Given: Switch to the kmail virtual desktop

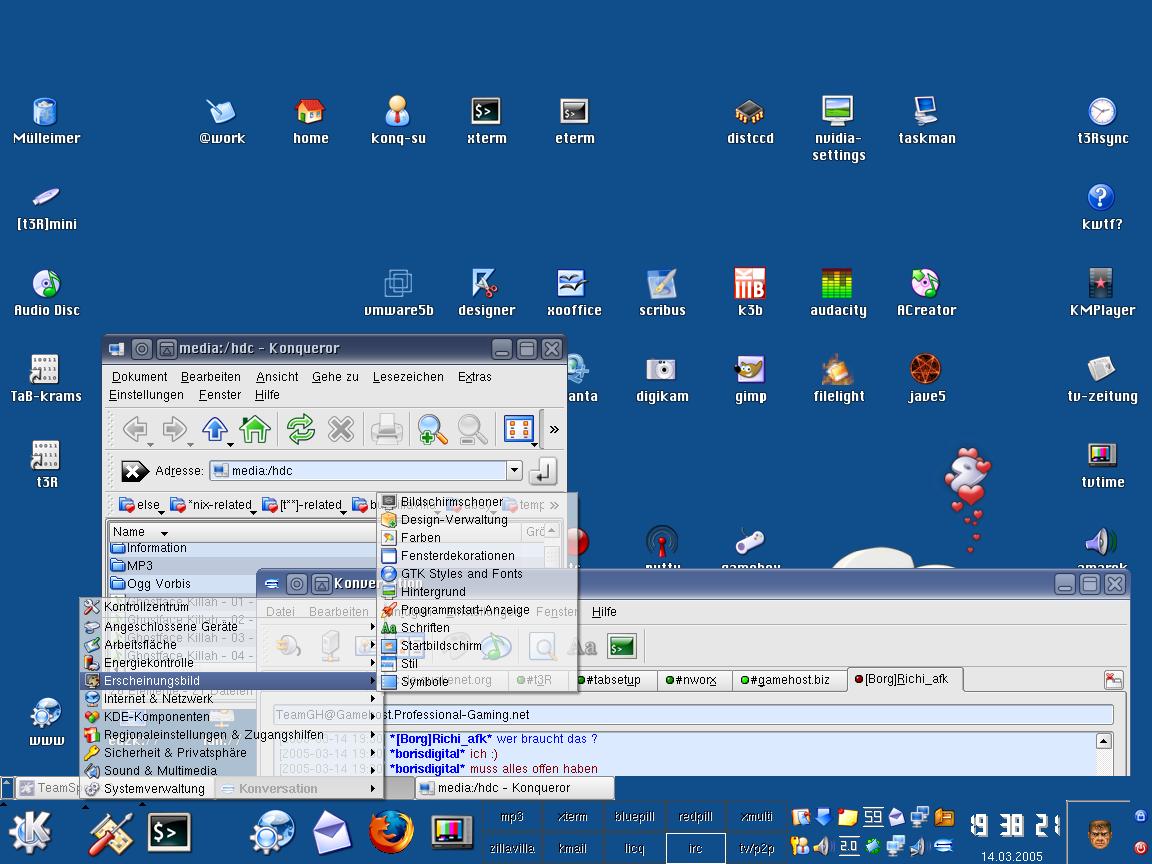Looking at the screenshot, I should pos(573,848).
